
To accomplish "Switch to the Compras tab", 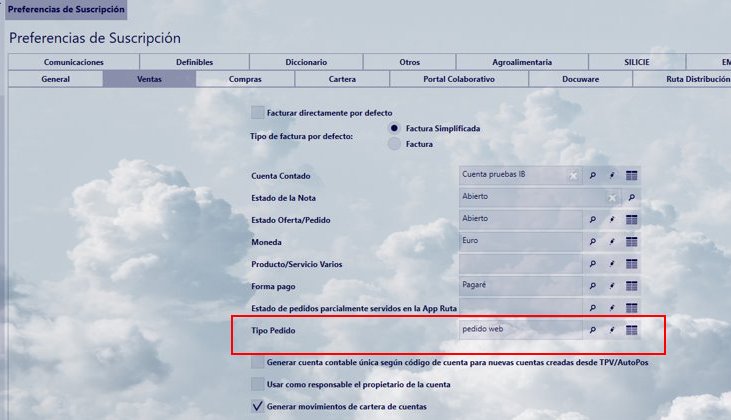I will [x=245, y=79].
